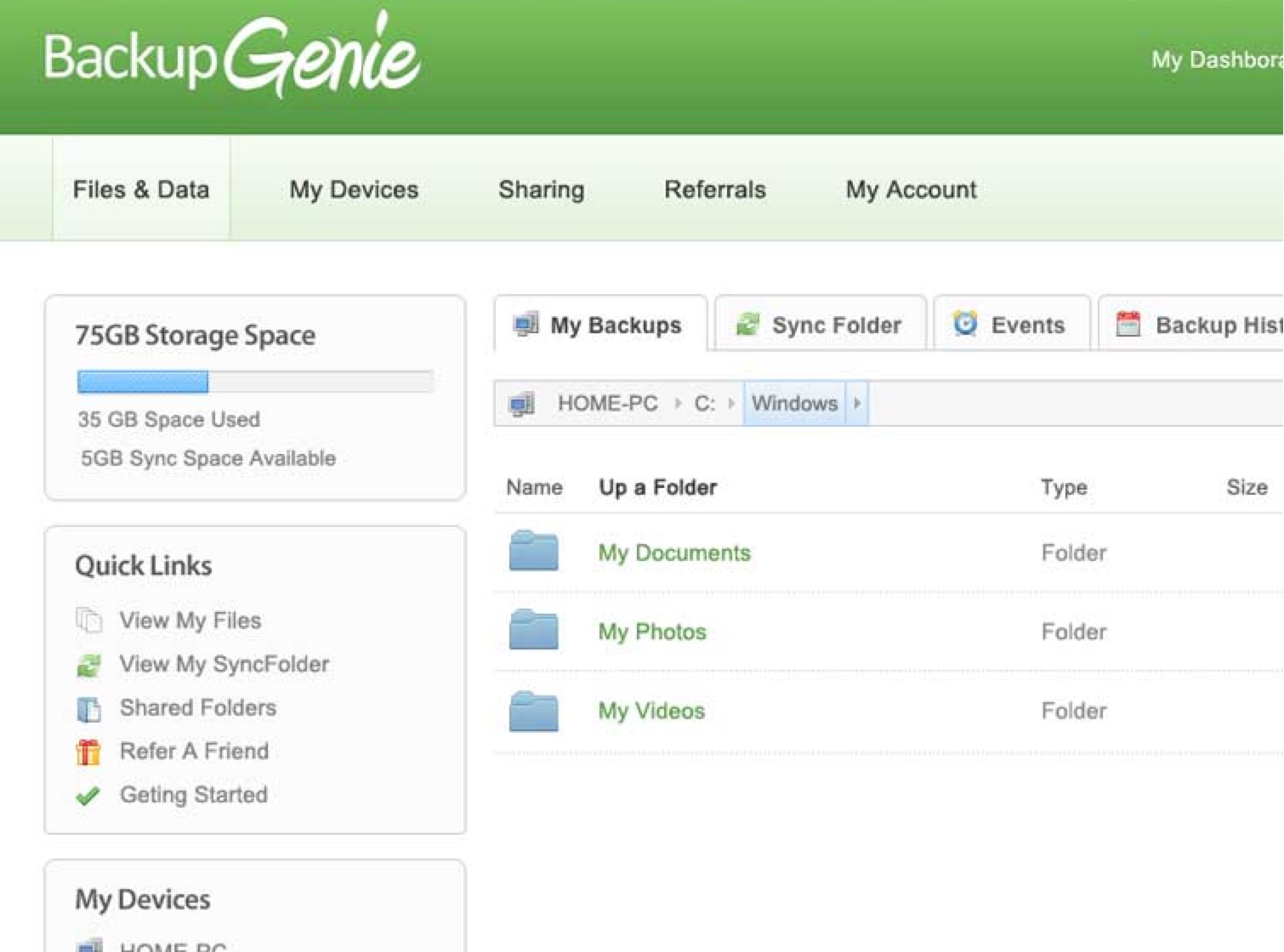
Task: Click the BackupGenie logo
Action: coord(231,56)
